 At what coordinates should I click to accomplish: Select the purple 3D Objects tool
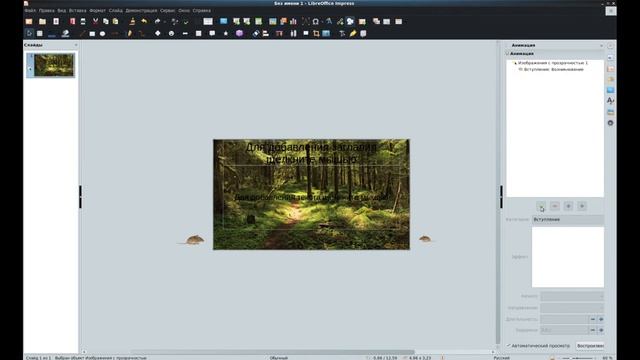pyautogui.click(x=240, y=33)
